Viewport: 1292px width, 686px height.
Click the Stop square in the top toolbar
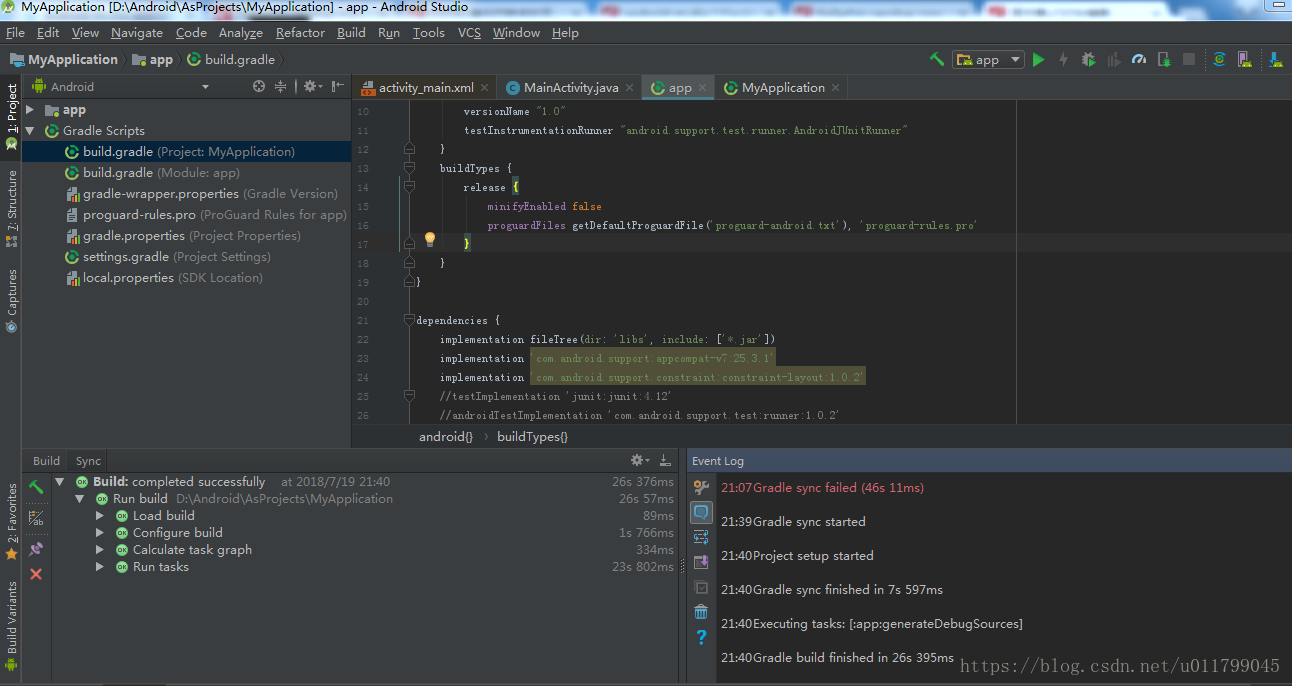1188,59
